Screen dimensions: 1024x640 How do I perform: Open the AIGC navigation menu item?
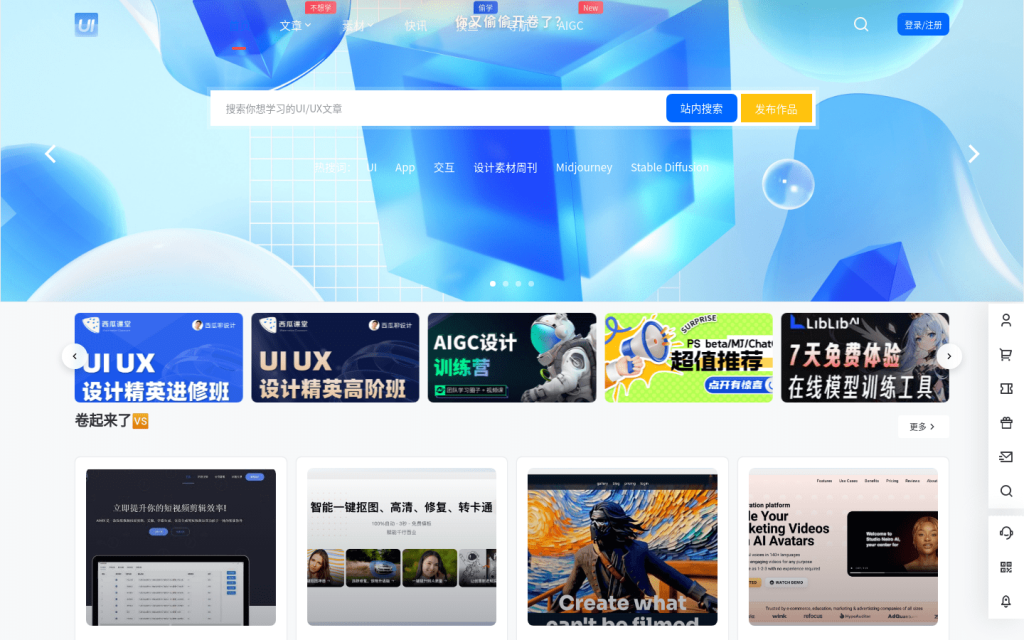point(570,26)
